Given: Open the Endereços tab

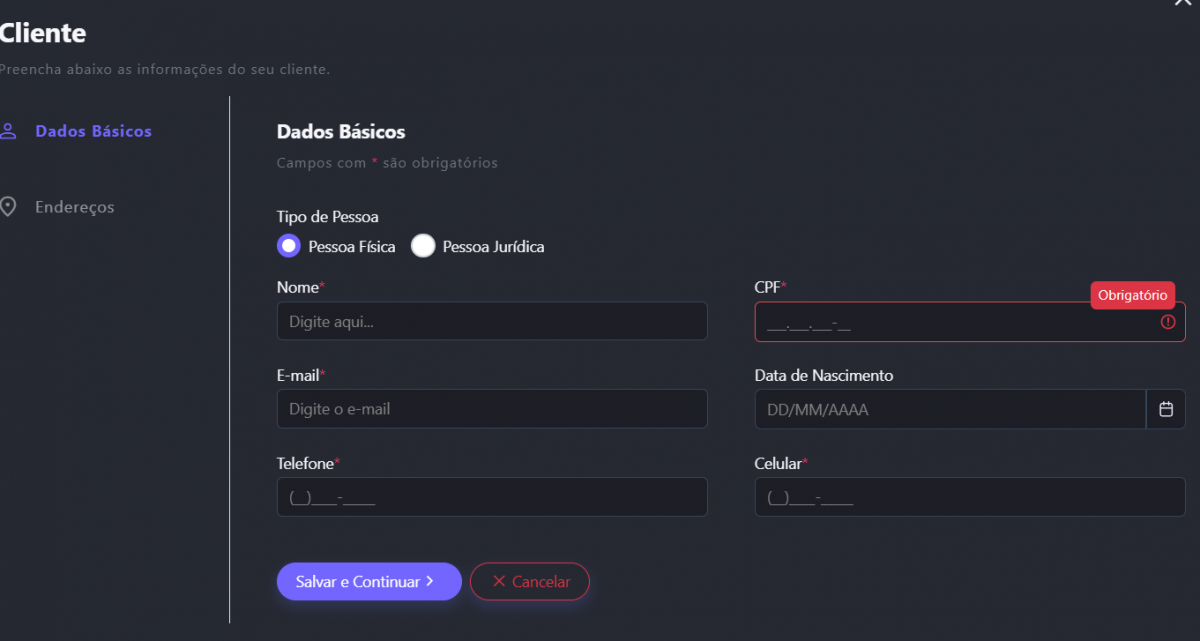Looking at the screenshot, I should coord(74,207).
